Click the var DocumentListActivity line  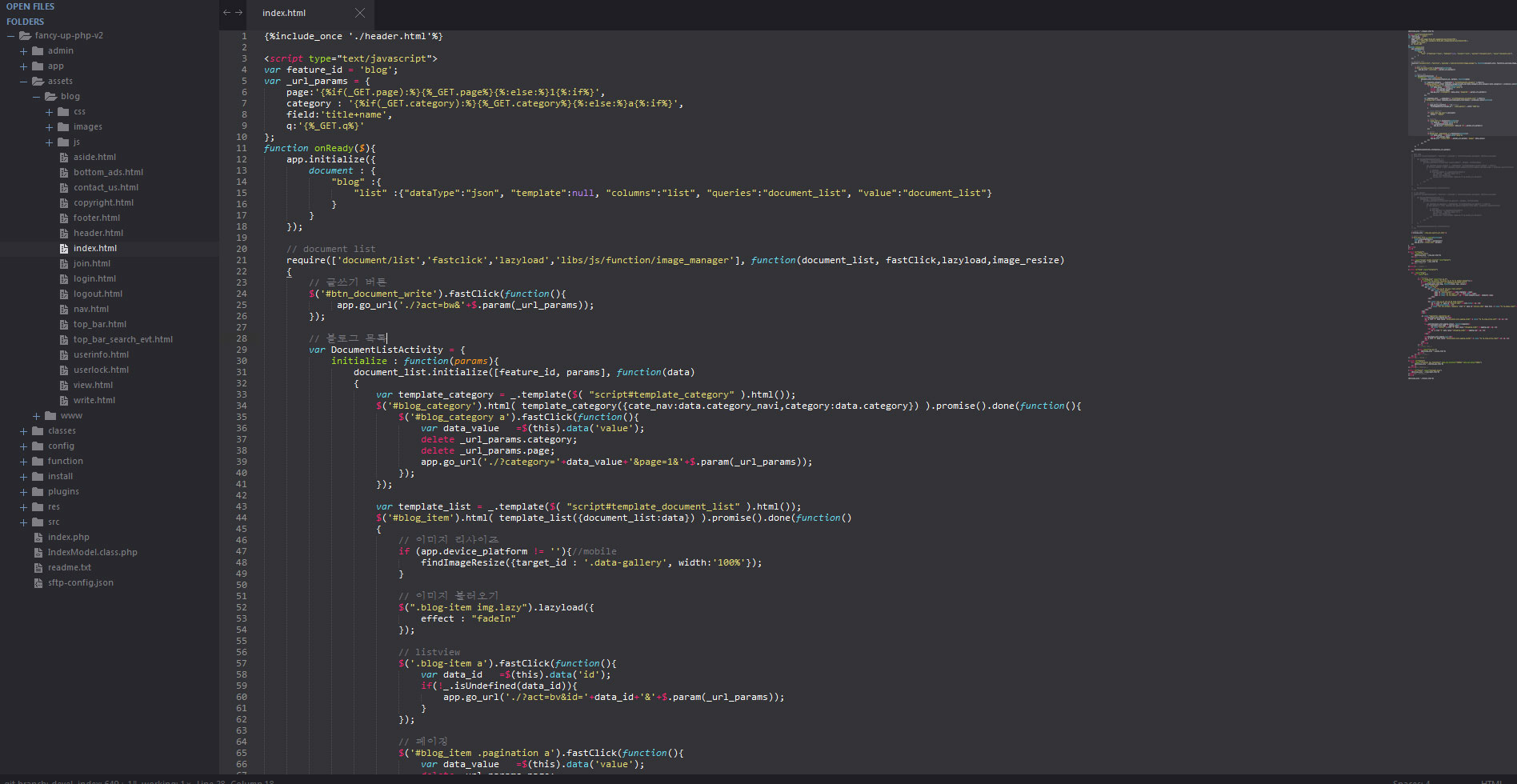coord(387,350)
